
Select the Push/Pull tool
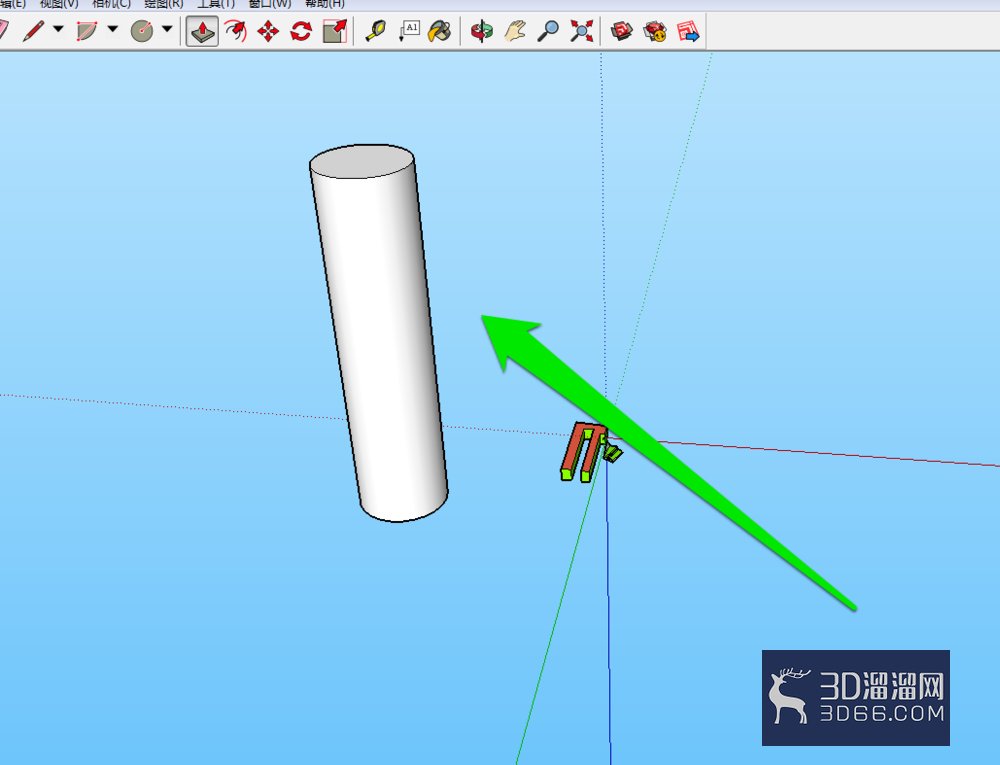coord(202,31)
